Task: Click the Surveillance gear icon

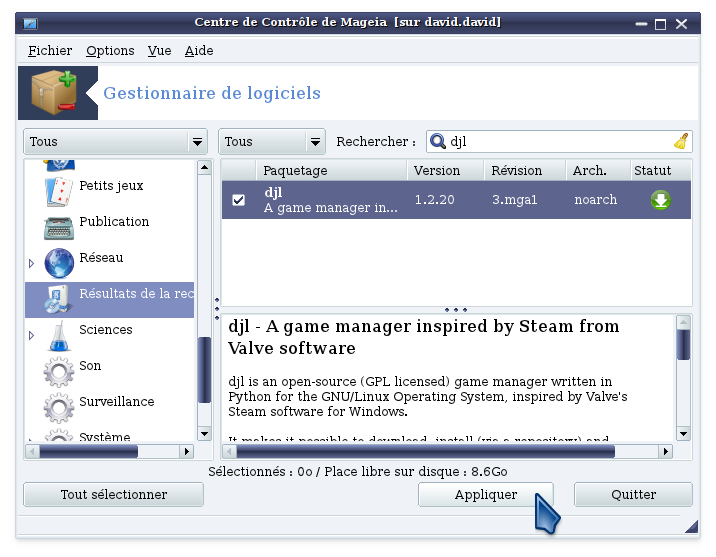Action: 59,408
